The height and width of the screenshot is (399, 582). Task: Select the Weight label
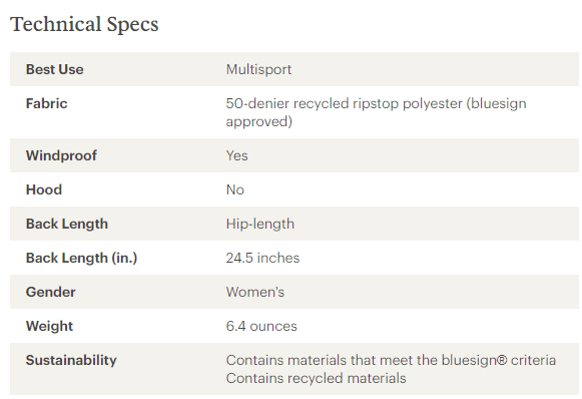click(x=49, y=326)
